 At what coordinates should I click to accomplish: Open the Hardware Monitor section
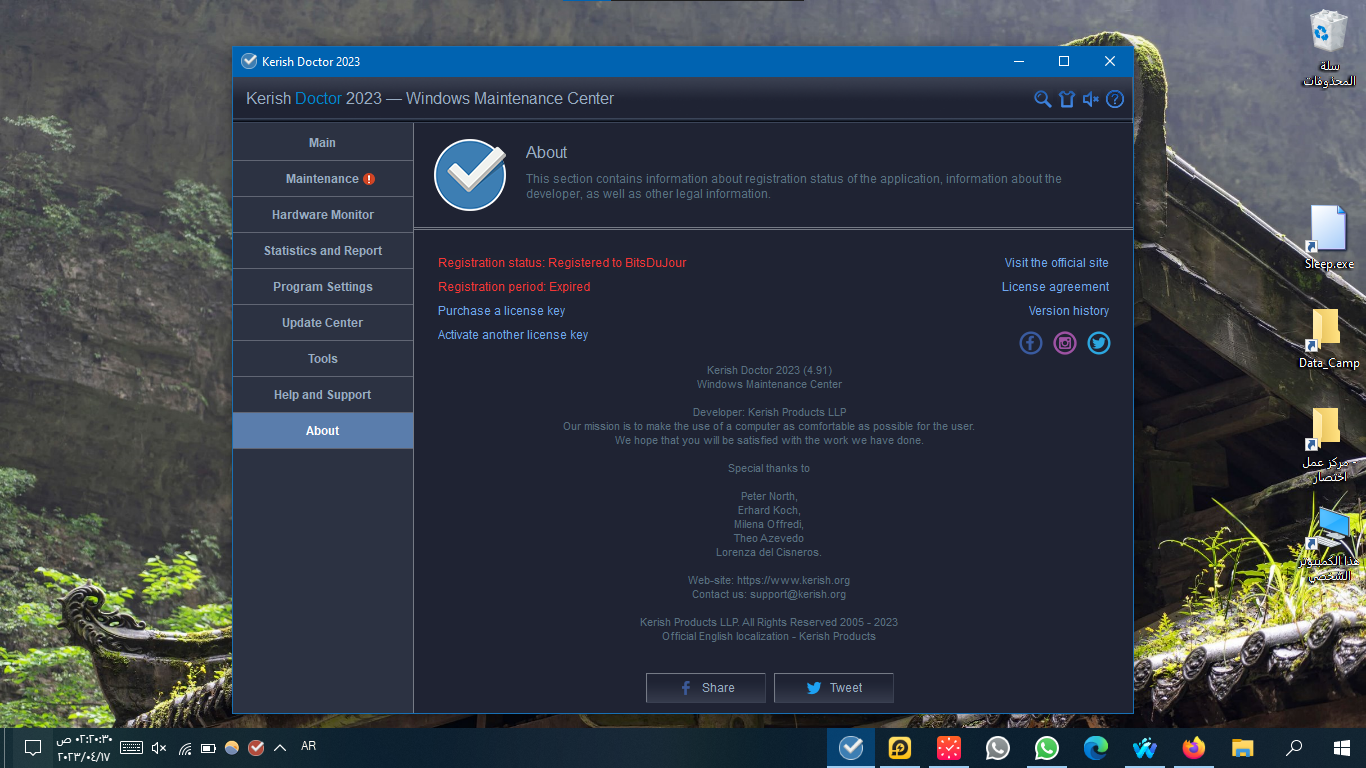click(323, 215)
